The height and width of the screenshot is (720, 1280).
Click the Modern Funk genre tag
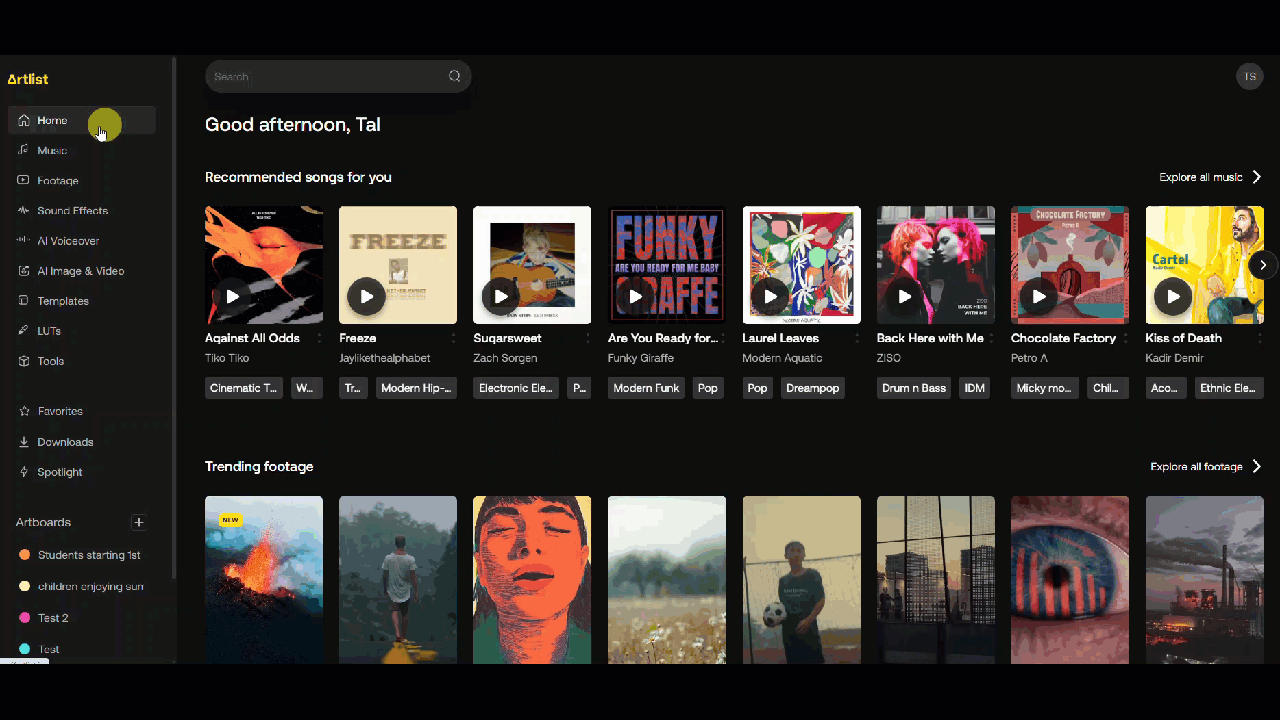point(646,388)
